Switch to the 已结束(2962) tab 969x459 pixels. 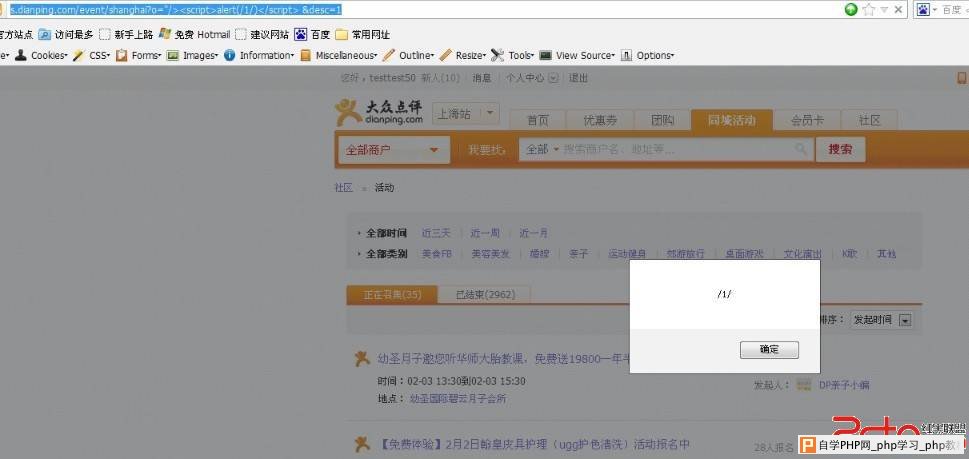(x=484, y=295)
